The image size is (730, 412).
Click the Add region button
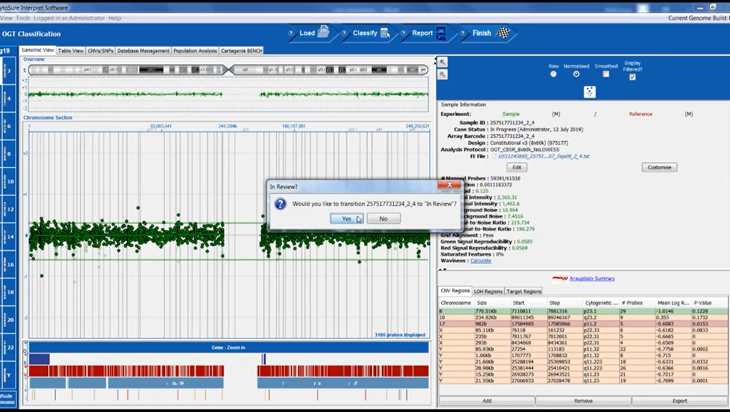coord(487,401)
